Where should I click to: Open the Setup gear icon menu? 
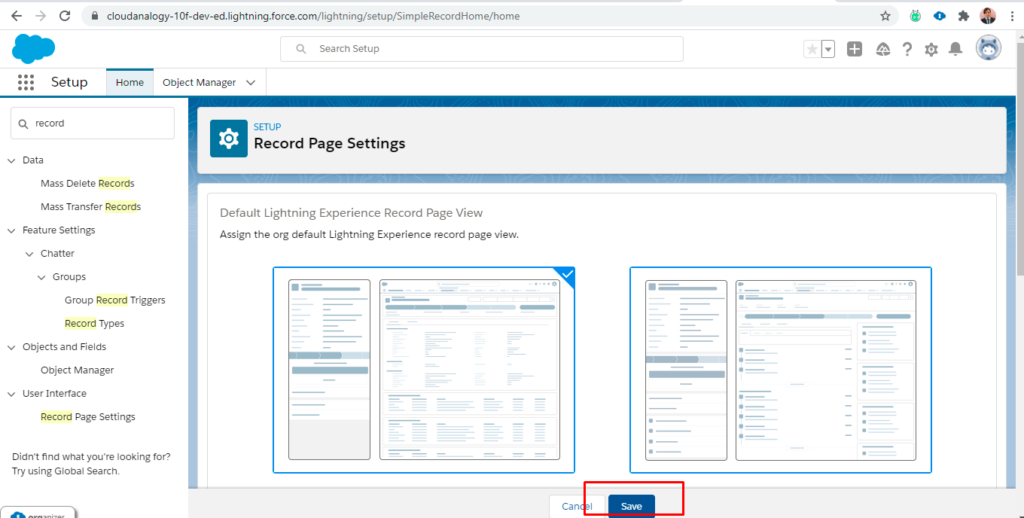(931, 49)
